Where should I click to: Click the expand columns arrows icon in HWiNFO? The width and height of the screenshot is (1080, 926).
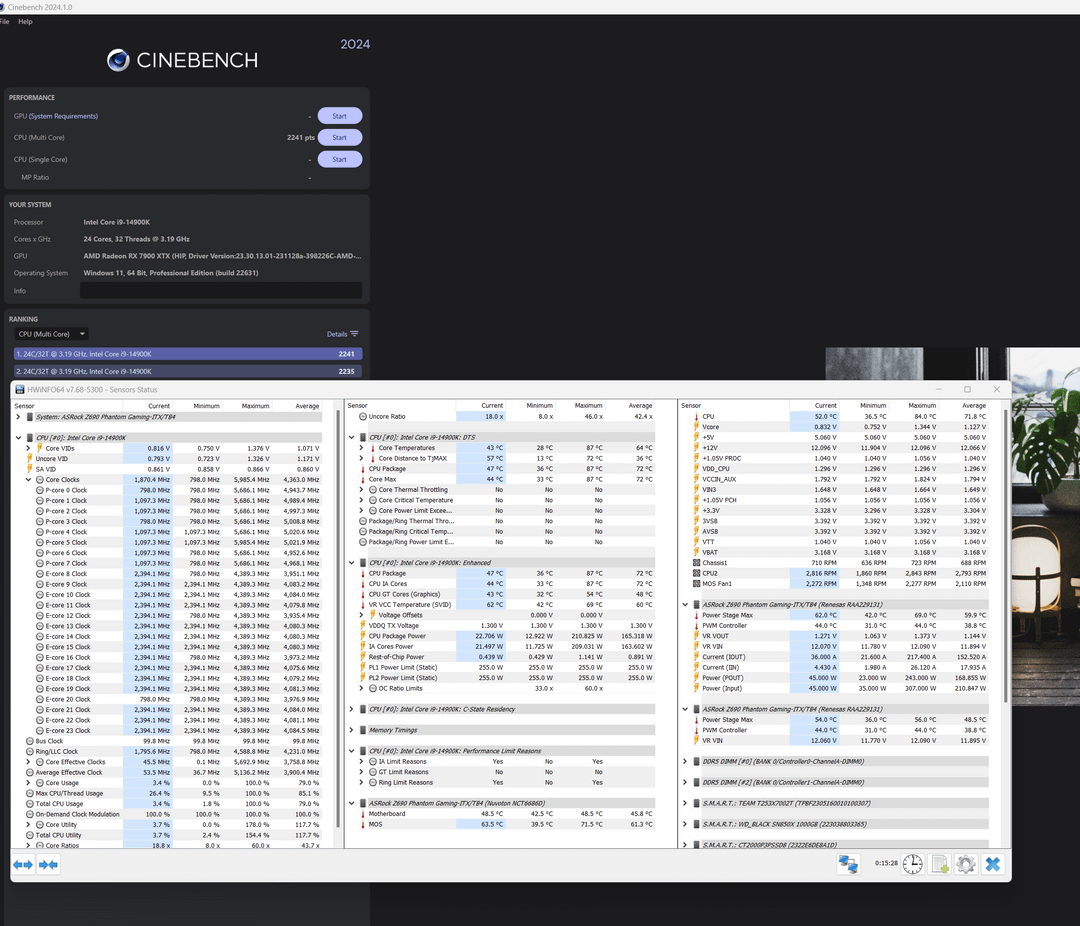[x=23, y=865]
